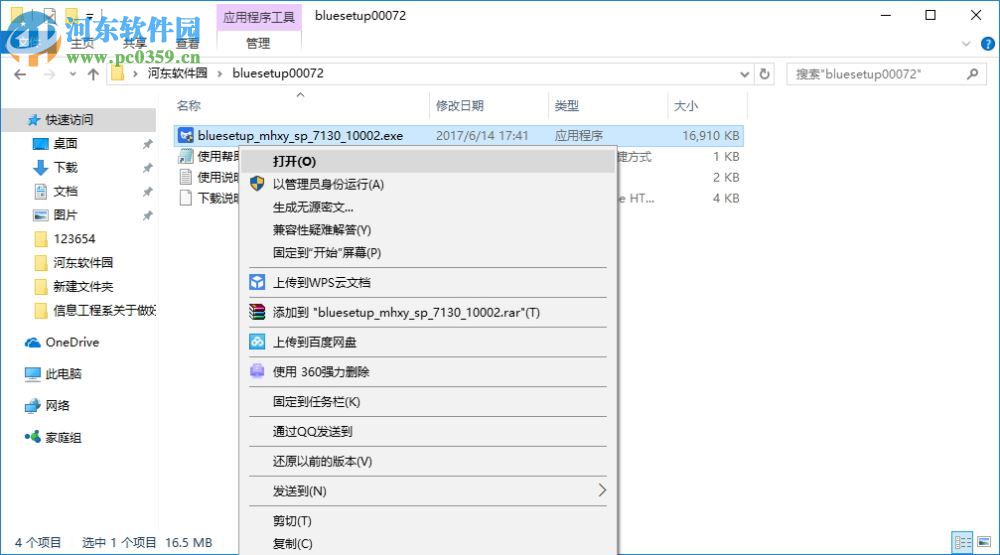This screenshot has width=1000, height=555.
Task: Click the search magnifier icon
Action: 972,74
